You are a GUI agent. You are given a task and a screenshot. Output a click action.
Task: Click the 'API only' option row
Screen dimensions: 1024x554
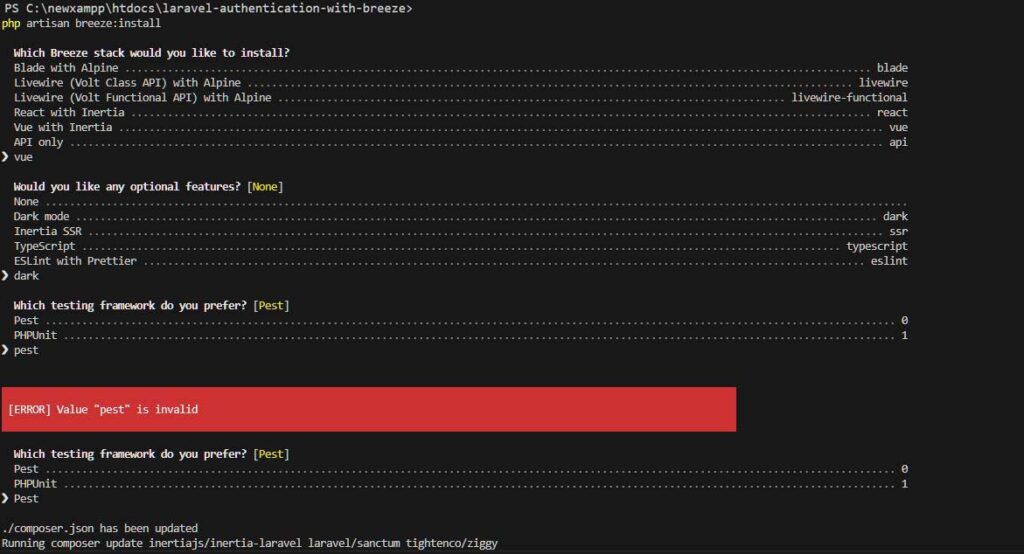click(460, 142)
